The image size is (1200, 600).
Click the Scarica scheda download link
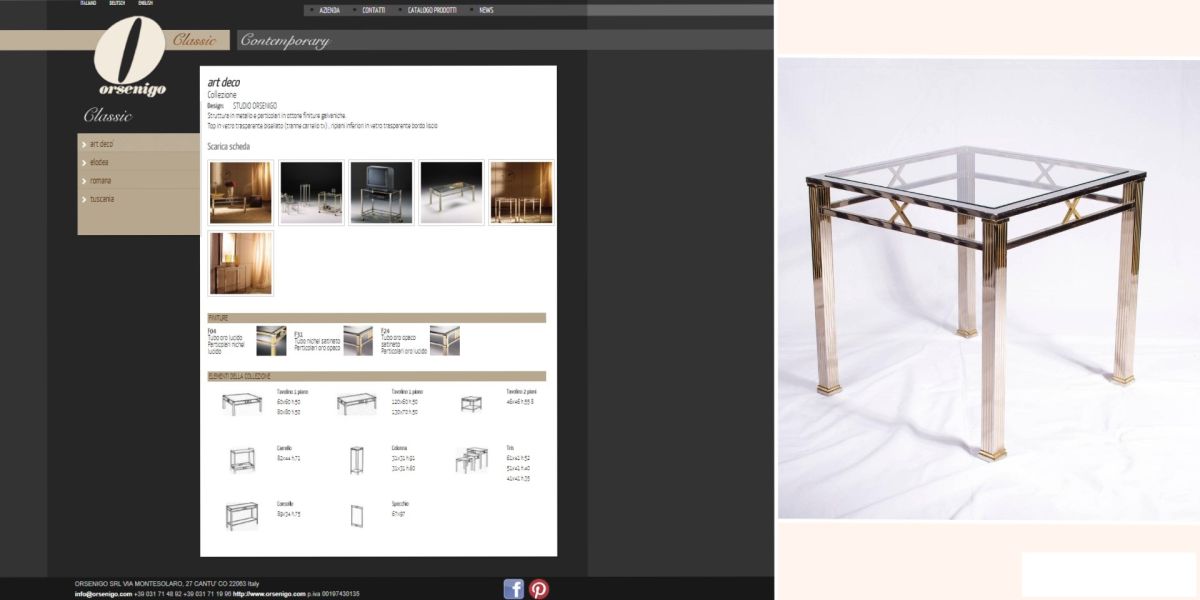pos(228,147)
